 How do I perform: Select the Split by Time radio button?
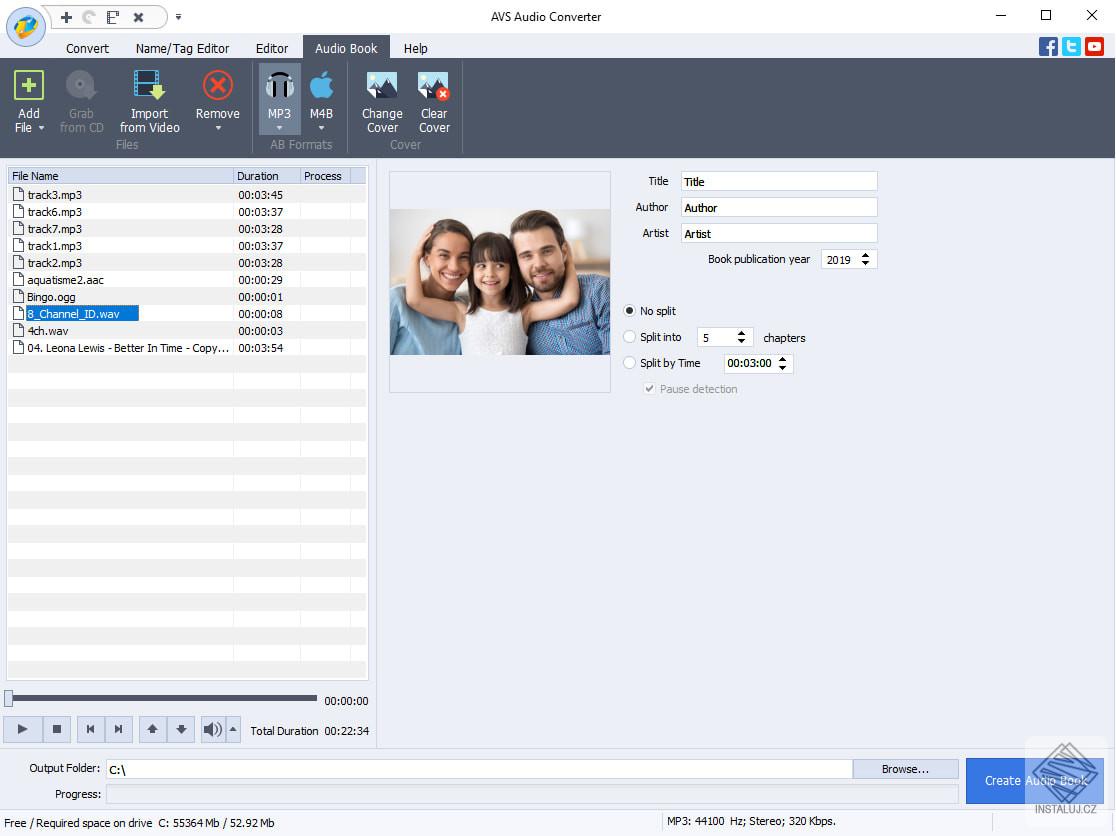click(x=630, y=363)
